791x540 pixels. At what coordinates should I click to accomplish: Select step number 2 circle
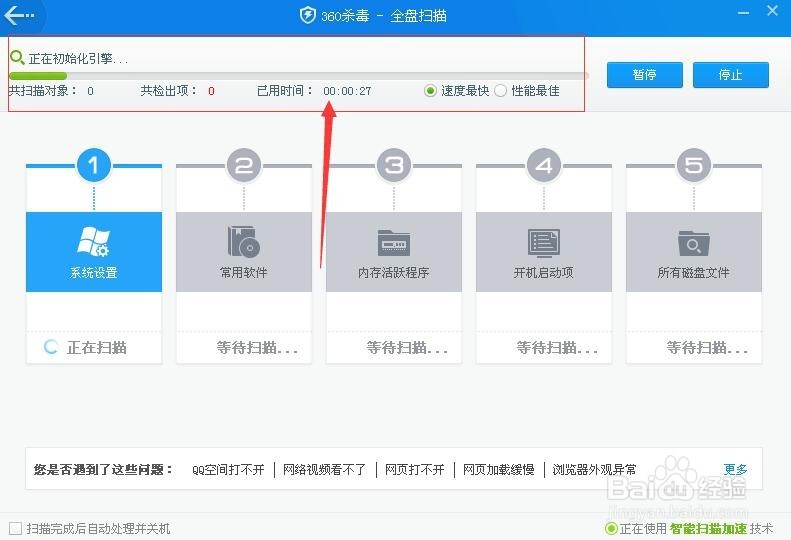[x=244, y=165]
